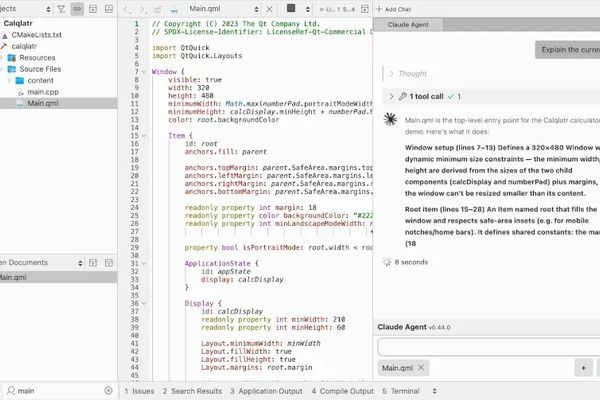Click the Claude asterisk logo in chat
600x400 pixels.
[390, 119]
